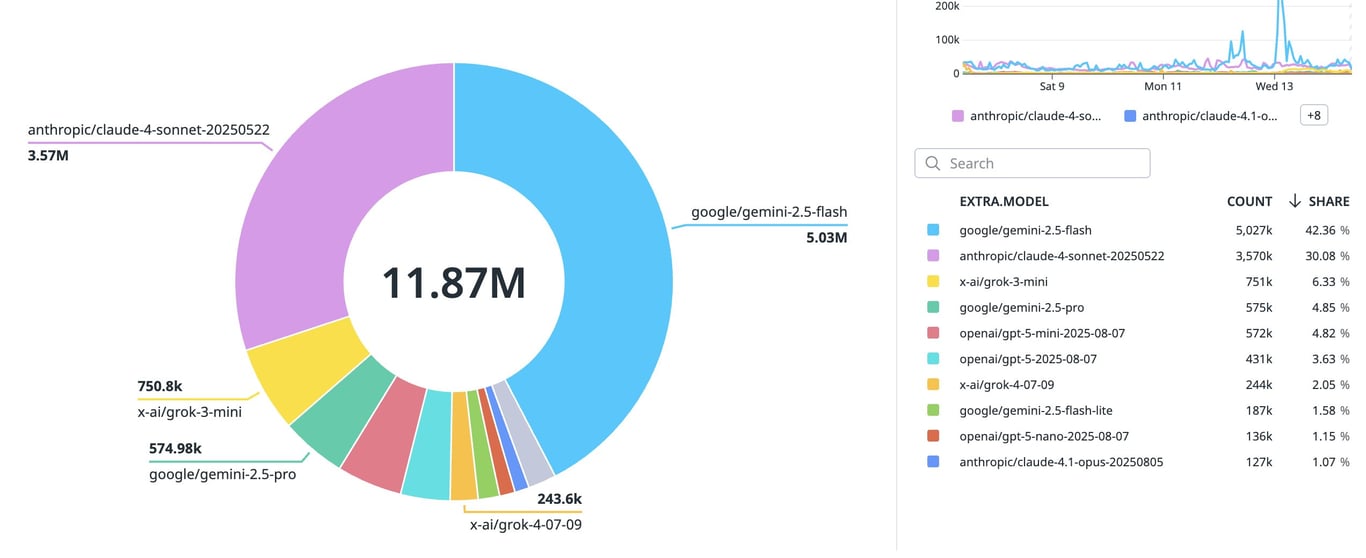
Task: Click the spike in the timeseries chart
Action: (1279, 20)
